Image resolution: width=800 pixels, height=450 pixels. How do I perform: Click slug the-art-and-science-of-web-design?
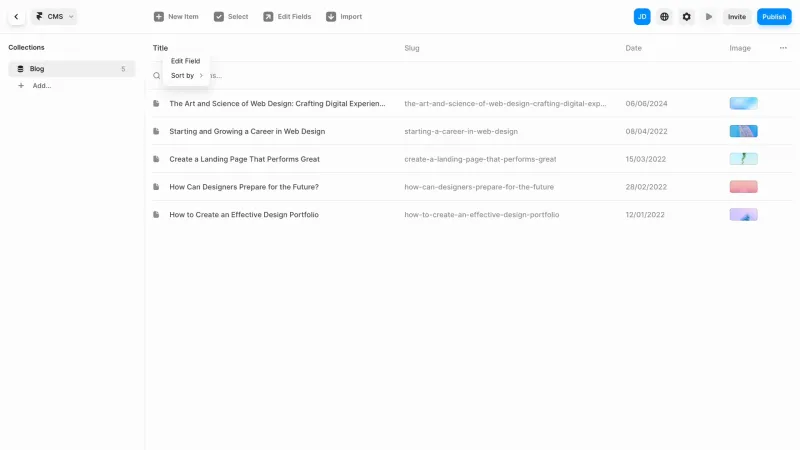tap(505, 104)
